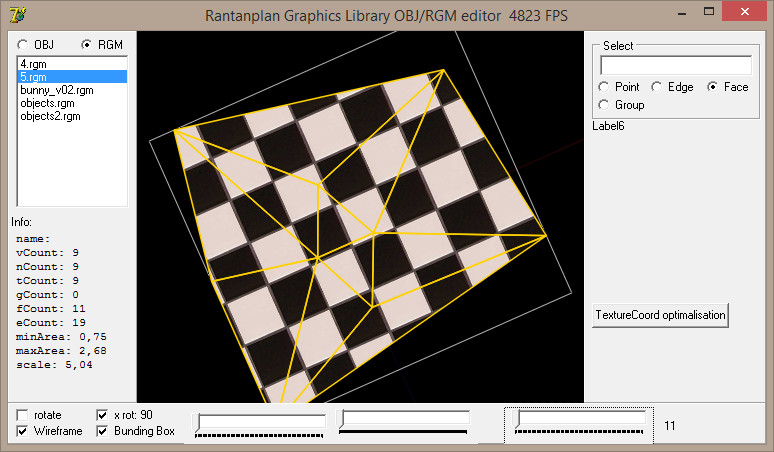Select the RGM radio button
The image size is (774, 452).
point(87,45)
